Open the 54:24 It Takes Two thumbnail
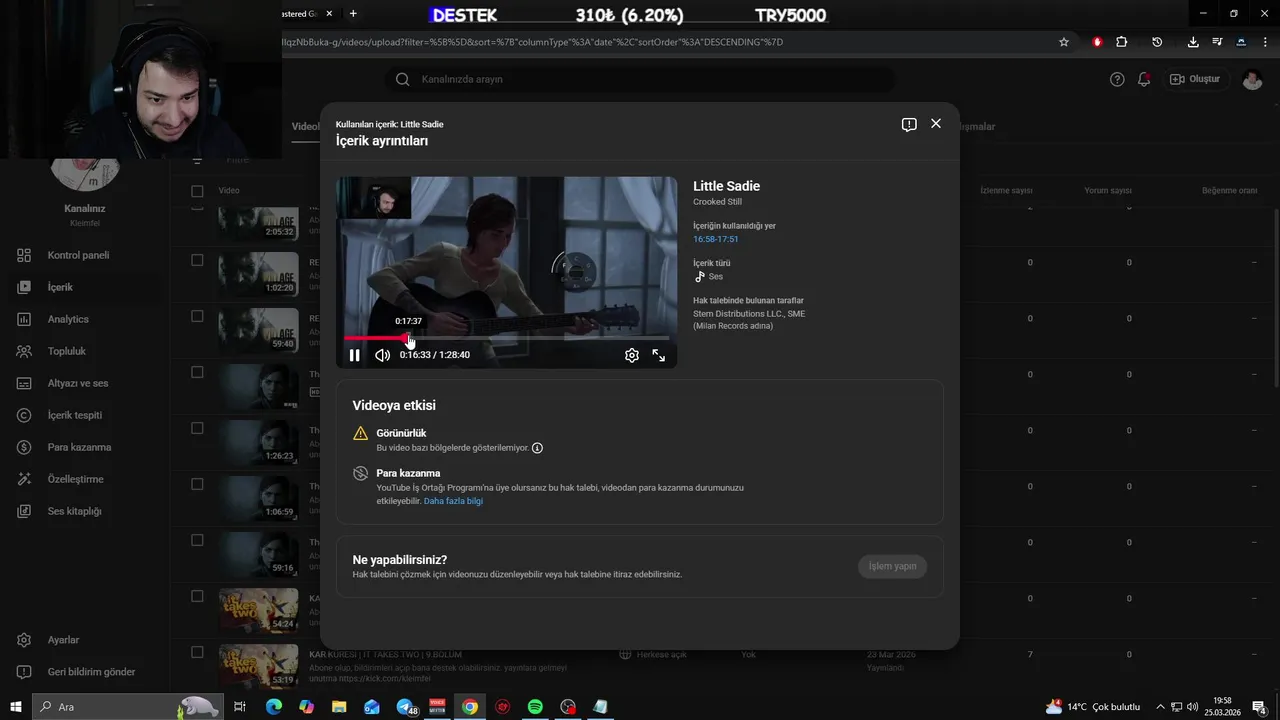The height and width of the screenshot is (720, 1280). pos(258,611)
